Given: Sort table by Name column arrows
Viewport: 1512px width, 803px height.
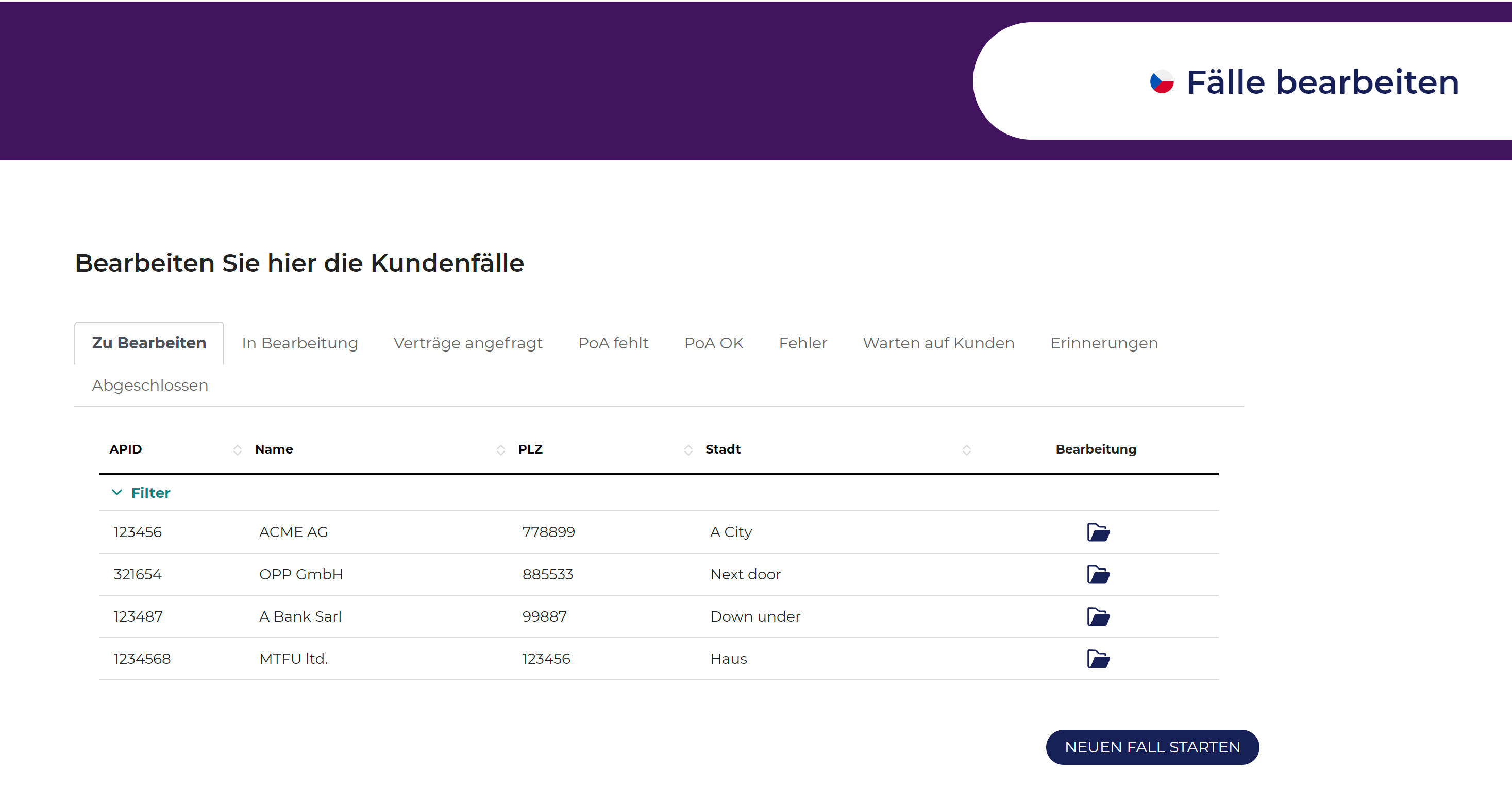Looking at the screenshot, I should (501, 449).
